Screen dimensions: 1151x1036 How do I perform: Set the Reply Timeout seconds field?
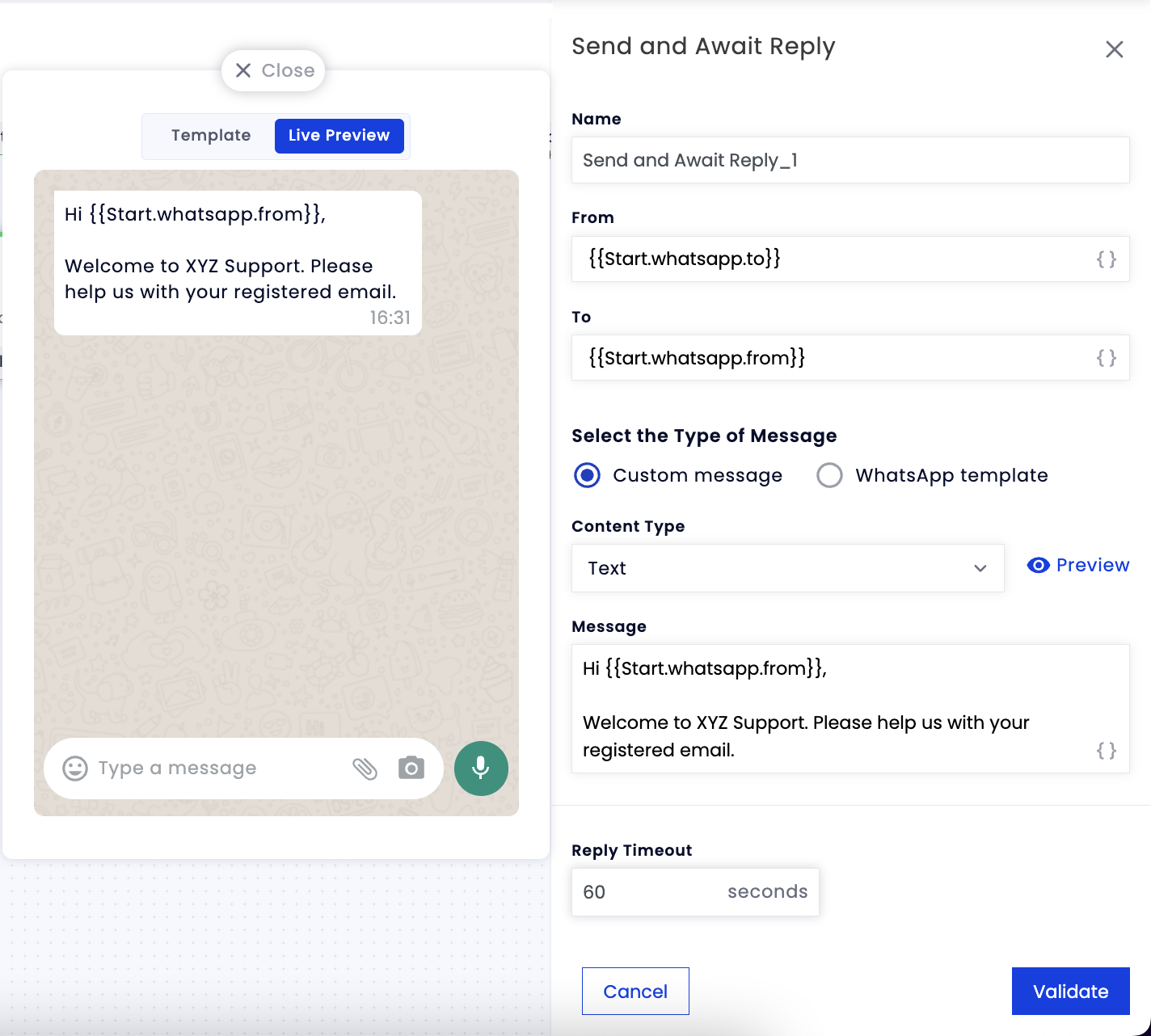pyautogui.click(x=695, y=892)
